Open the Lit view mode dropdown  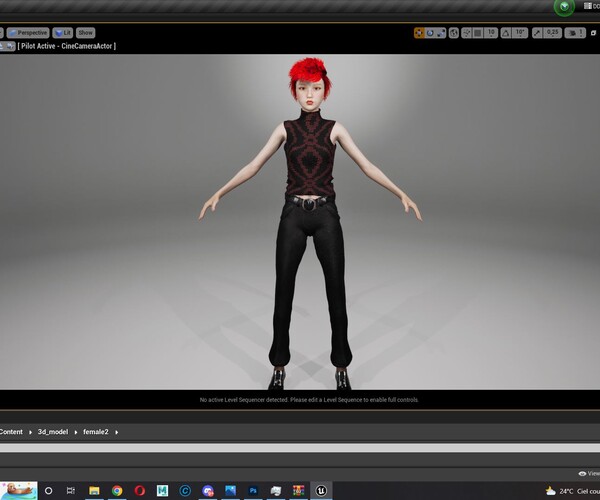pyautogui.click(x=63, y=33)
